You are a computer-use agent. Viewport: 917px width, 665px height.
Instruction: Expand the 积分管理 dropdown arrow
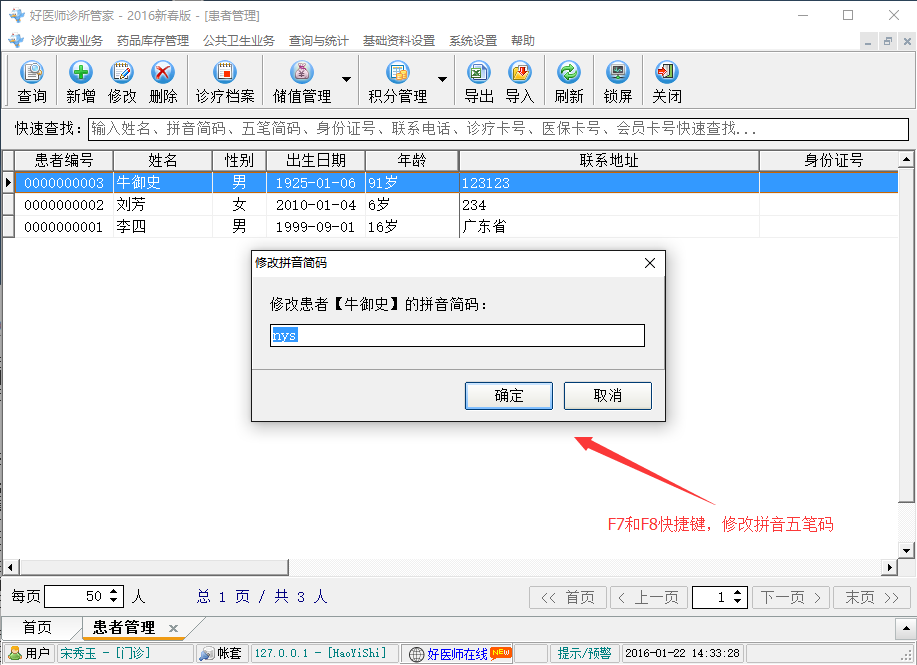tap(442, 79)
